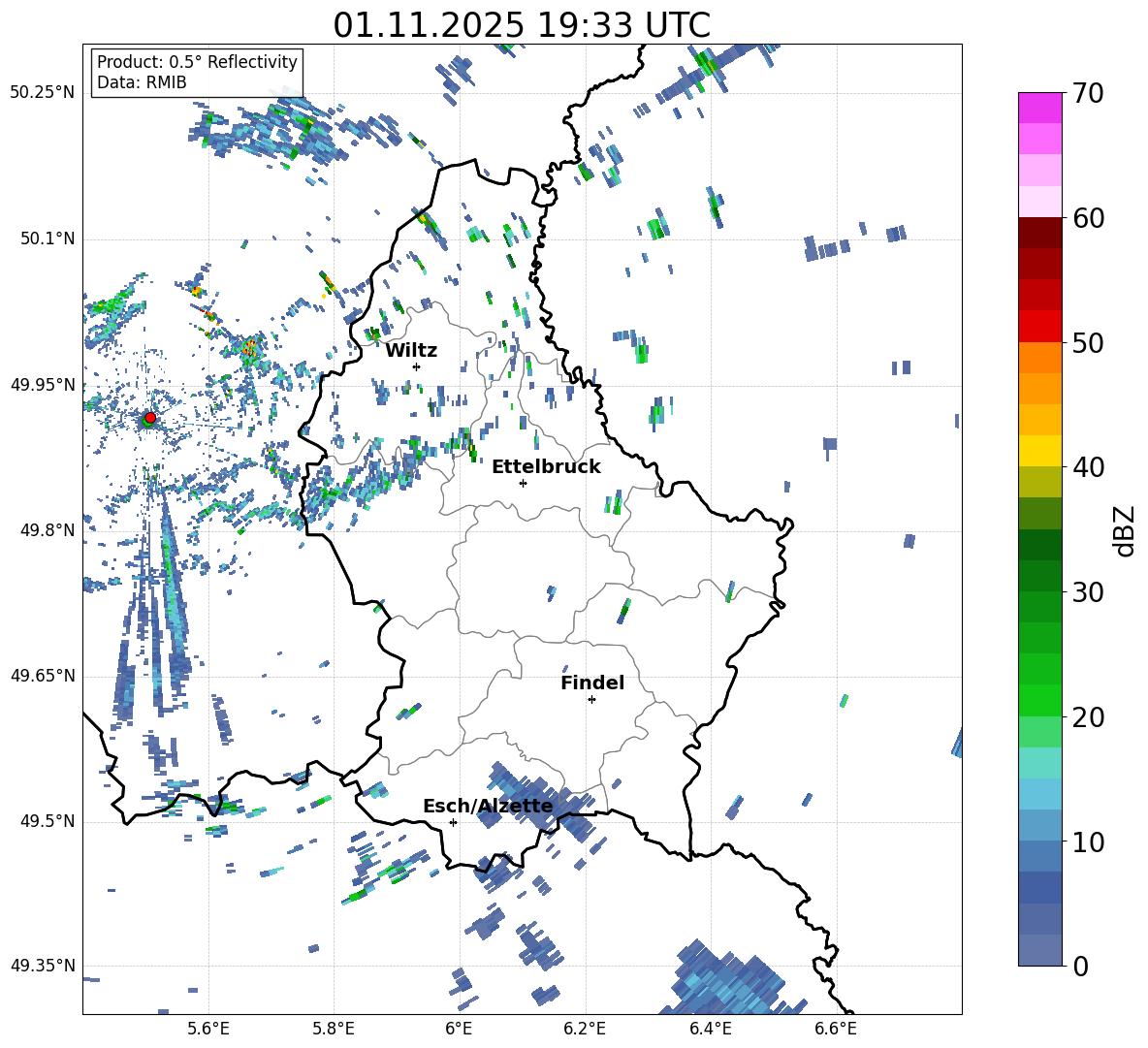Click the 01.11.2025 19:33 UTC title

click(522, 25)
